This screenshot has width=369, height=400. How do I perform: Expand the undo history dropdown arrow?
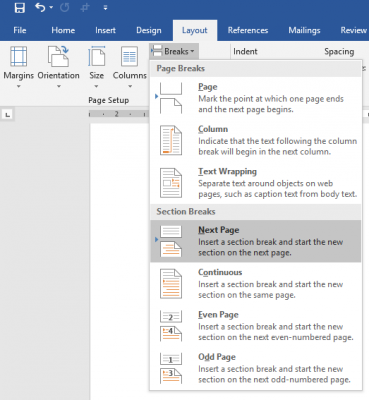[x=51, y=7]
